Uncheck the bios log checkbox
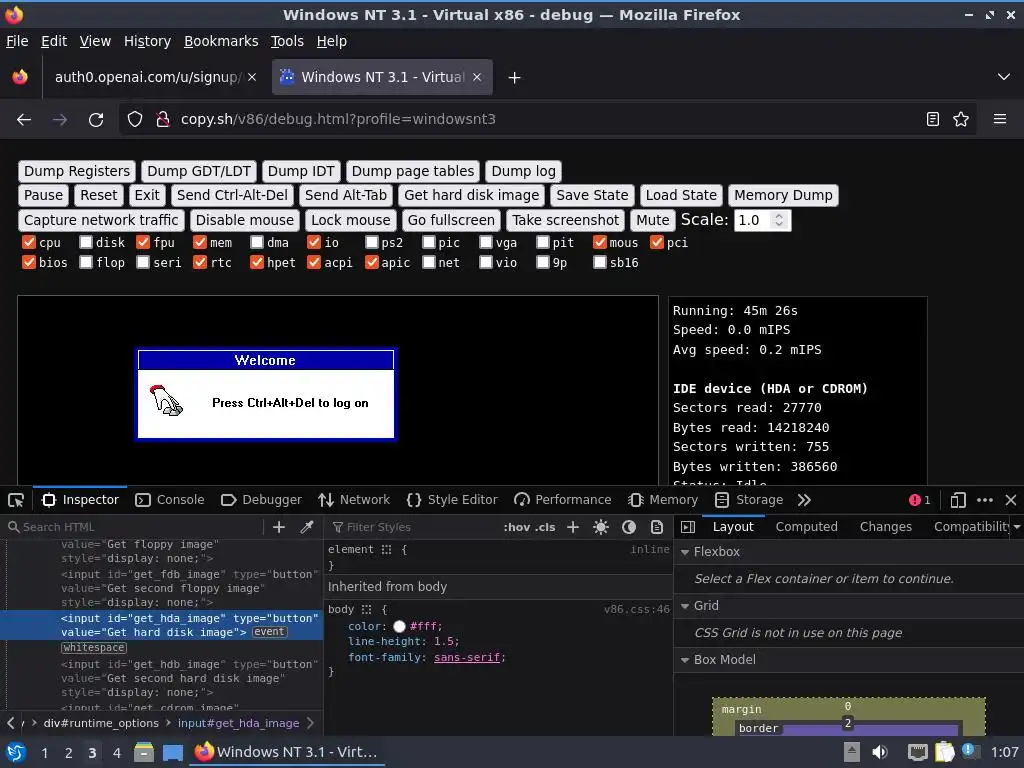1024x768 pixels. 29,263
